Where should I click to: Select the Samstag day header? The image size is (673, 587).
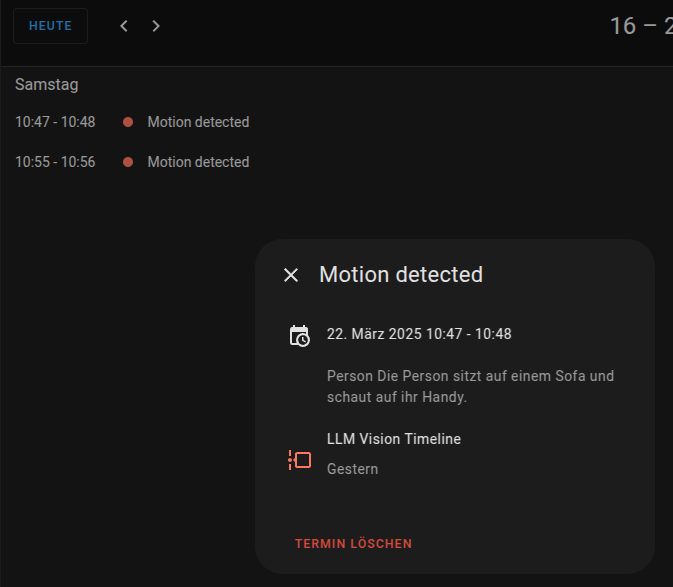tap(47, 85)
